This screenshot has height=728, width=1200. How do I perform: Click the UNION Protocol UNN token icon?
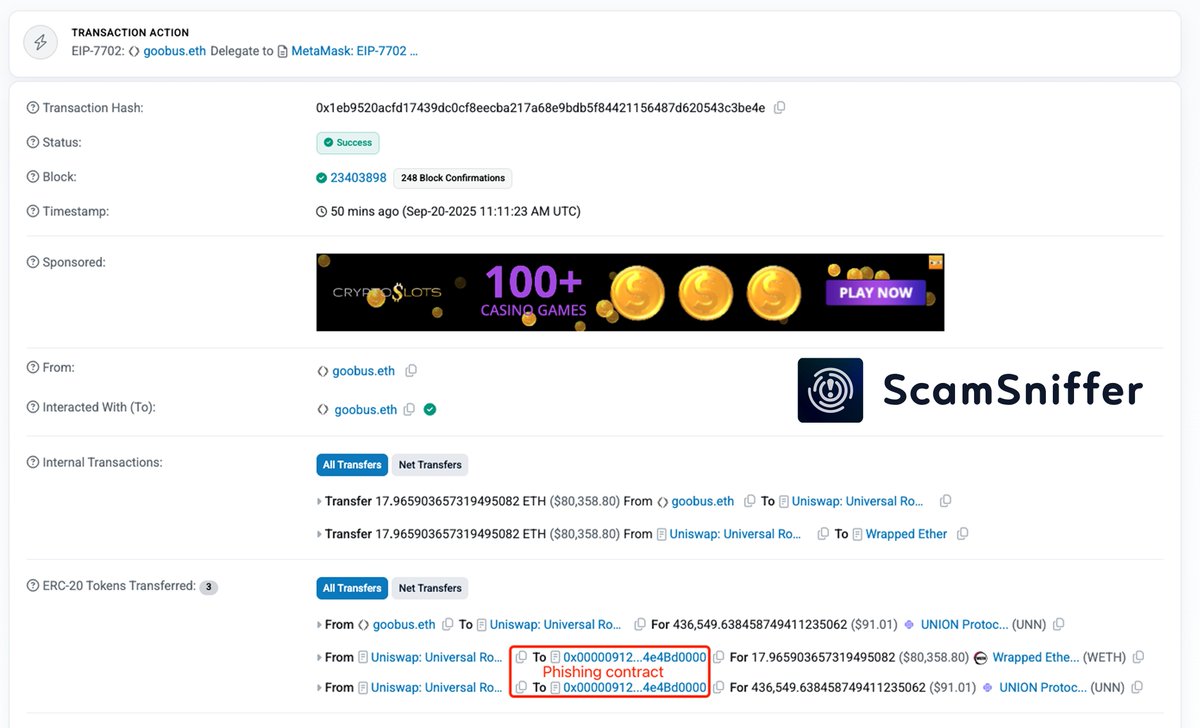908,624
